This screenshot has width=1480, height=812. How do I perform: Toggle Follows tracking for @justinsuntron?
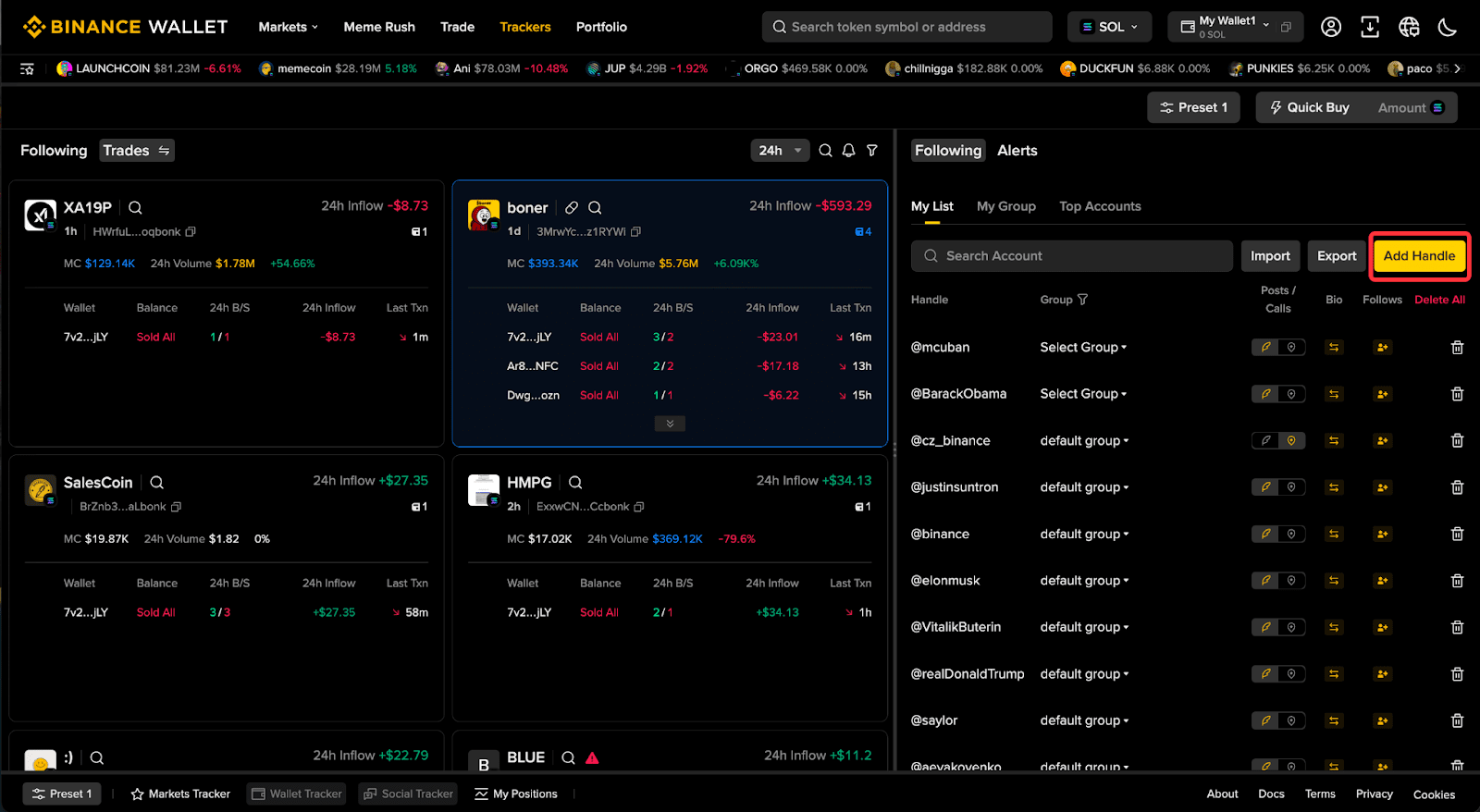(x=1382, y=486)
